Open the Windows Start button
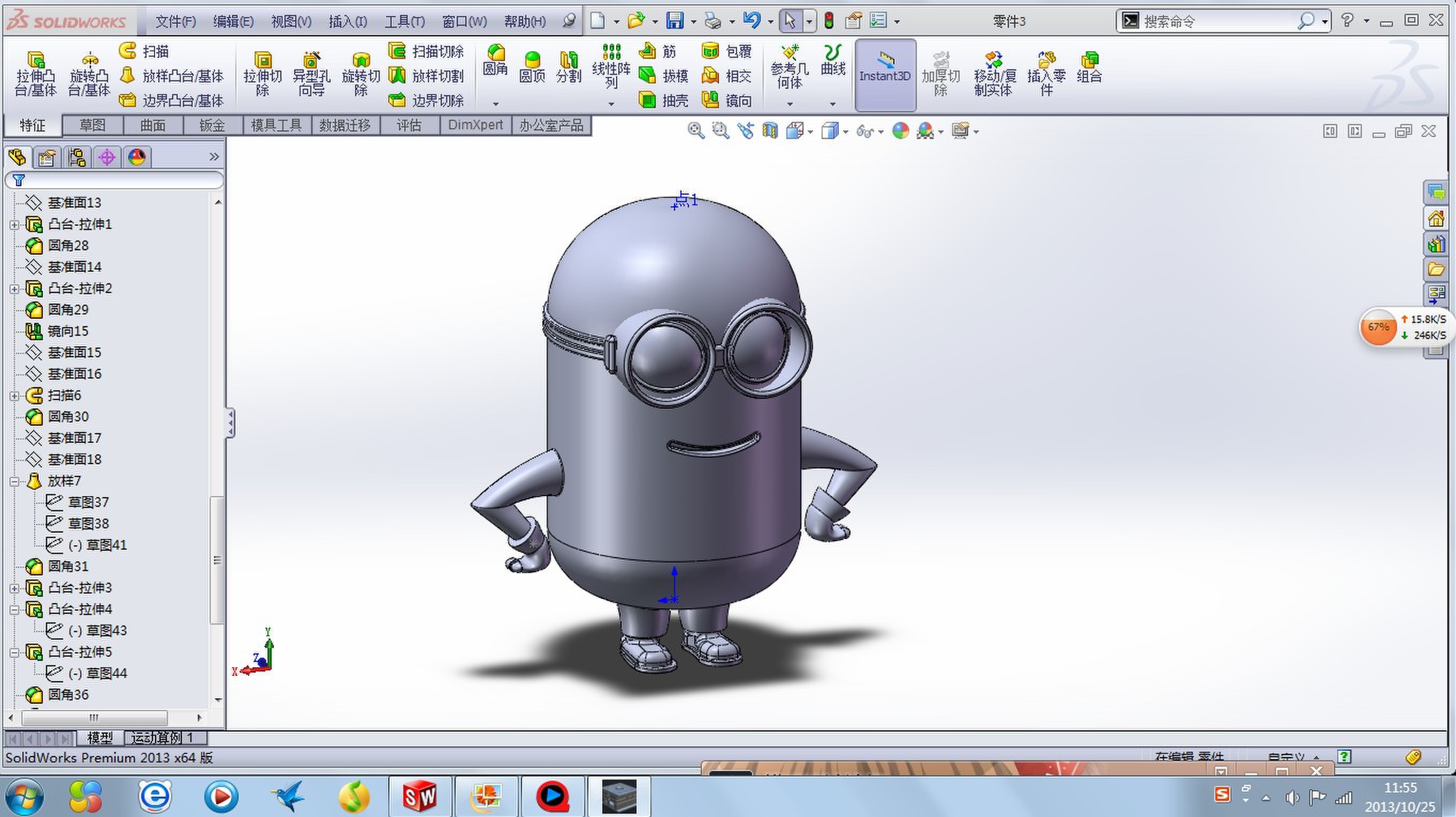The image size is (1456, 817). [x=24, y=797]
